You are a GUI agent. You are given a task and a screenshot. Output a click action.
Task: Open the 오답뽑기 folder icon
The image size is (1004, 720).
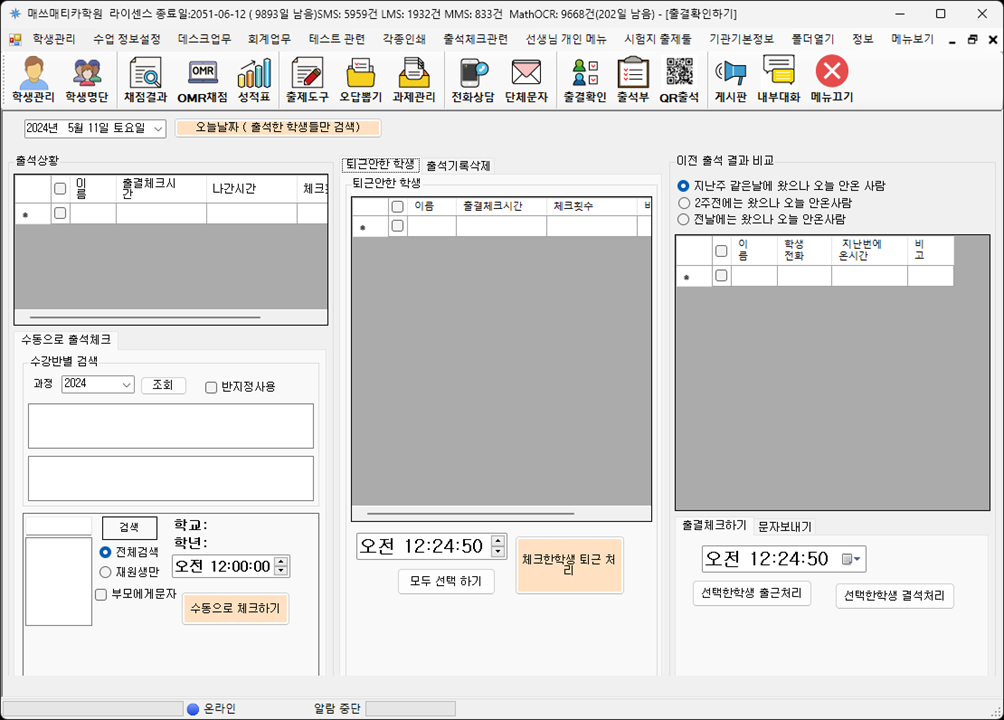coord(360,80)
